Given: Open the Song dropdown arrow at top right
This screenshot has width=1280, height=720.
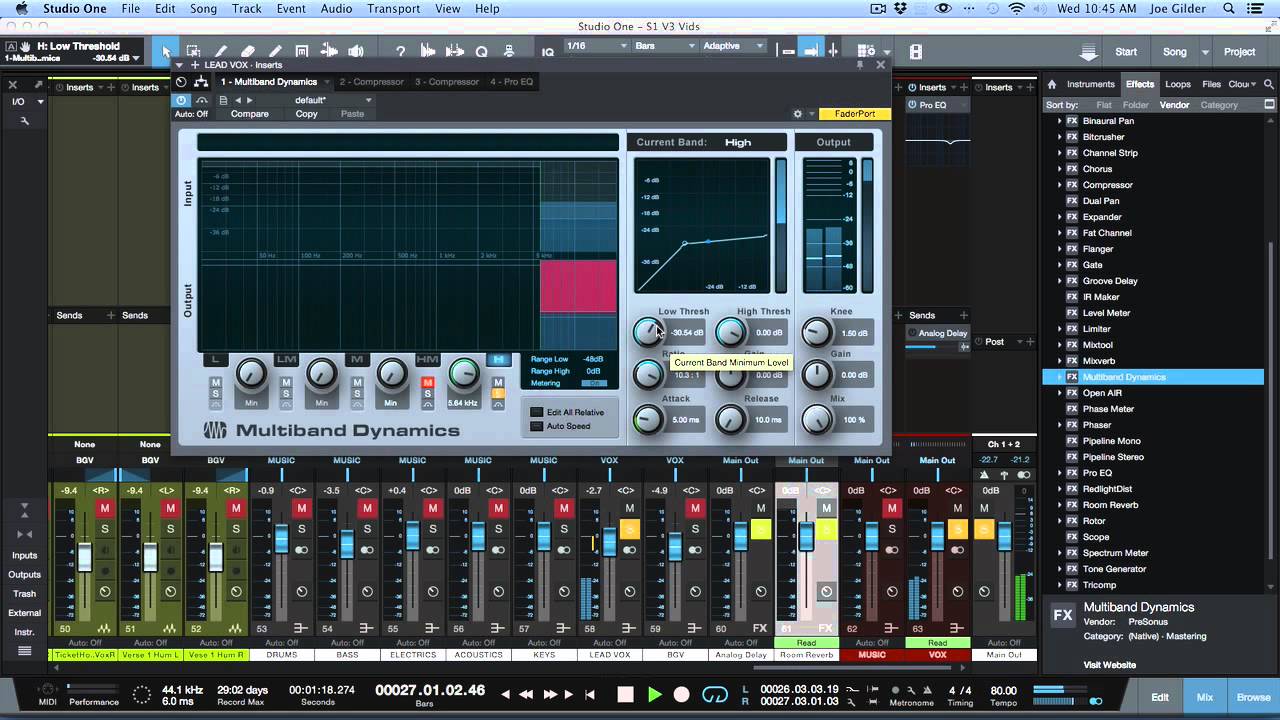Looking at the screenshot, I should 1205,52.
